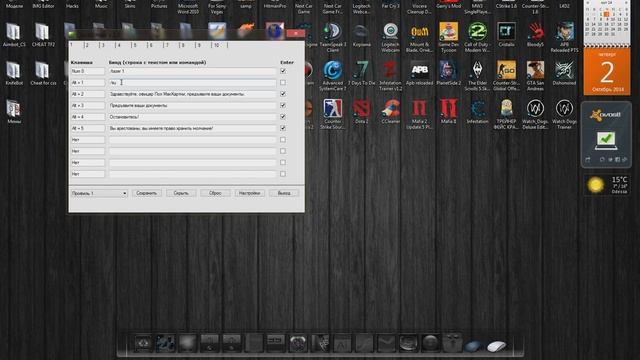Uncheck the Enter box for Alt + 5
This screenshot has height=360, width=640.
coord(283,128)
